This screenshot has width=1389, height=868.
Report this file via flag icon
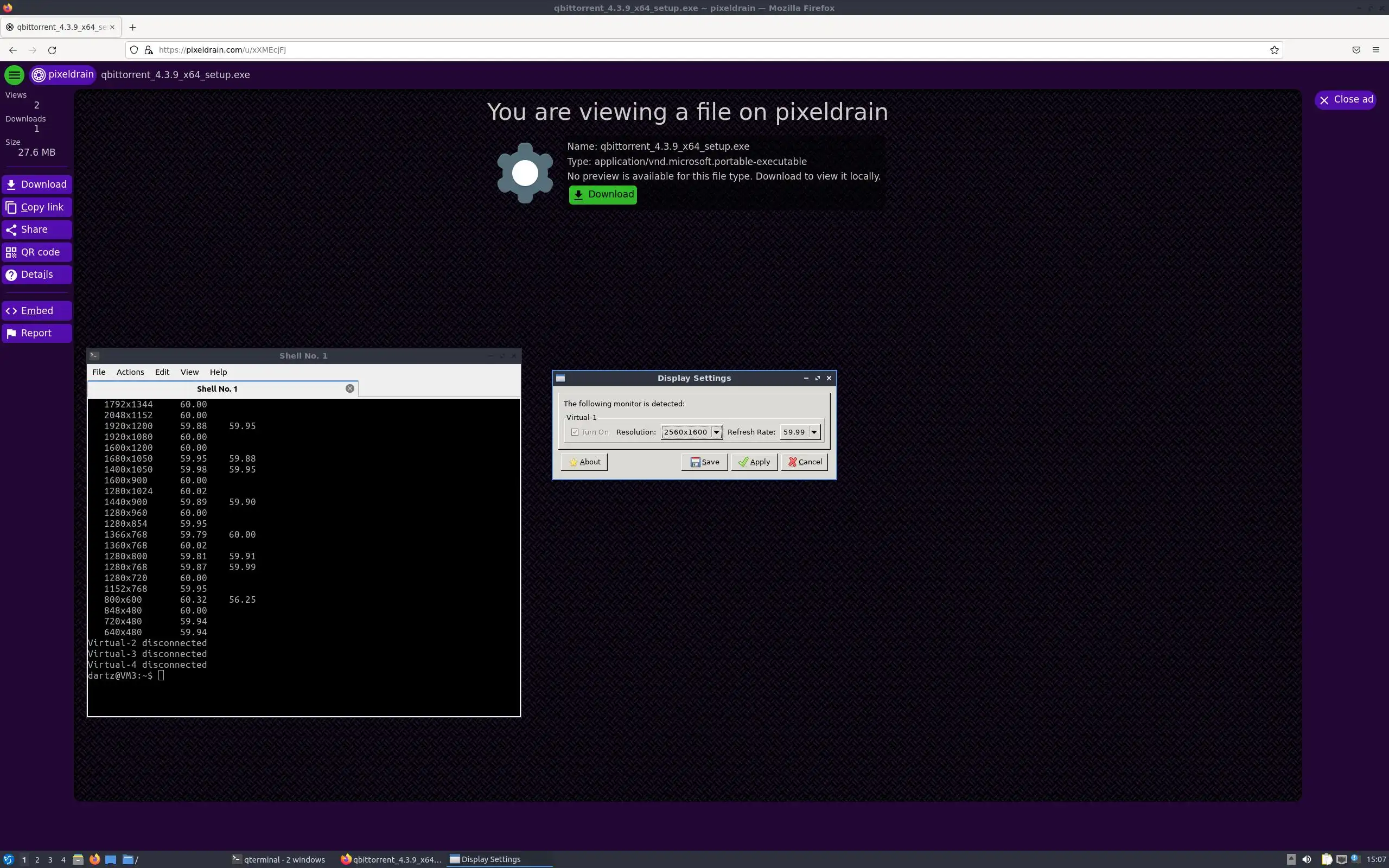tap(11, 333)
